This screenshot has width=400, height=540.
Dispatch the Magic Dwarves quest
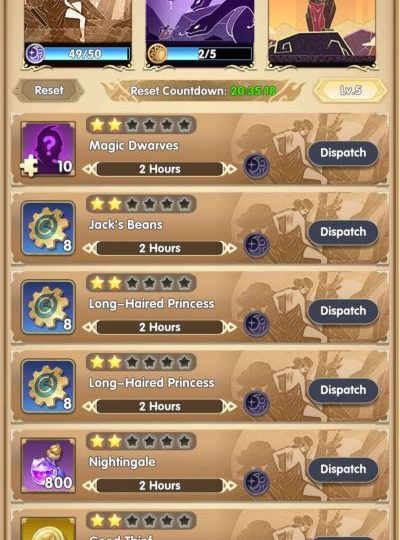click(343, 153)
